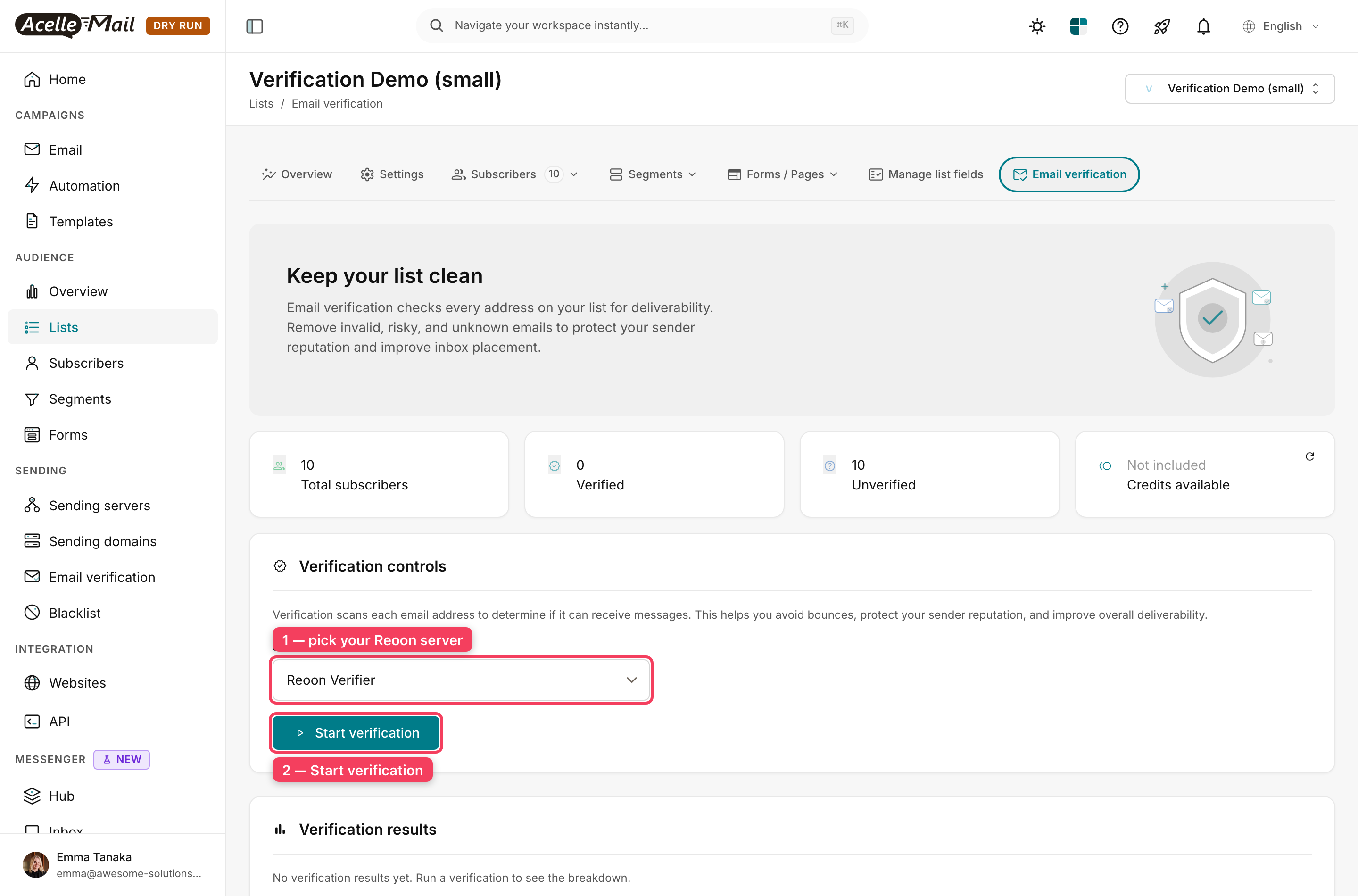Screen dimensions: 1358x896
Task: Open the list Settings tab
Action: (x=392, y=174)
